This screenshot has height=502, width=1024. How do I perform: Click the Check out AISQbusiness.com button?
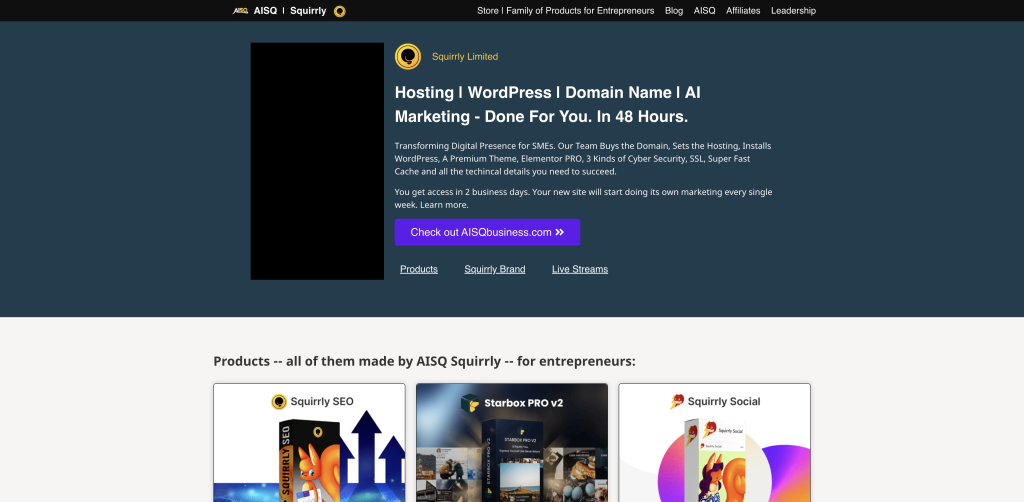(x=487, y=232)
